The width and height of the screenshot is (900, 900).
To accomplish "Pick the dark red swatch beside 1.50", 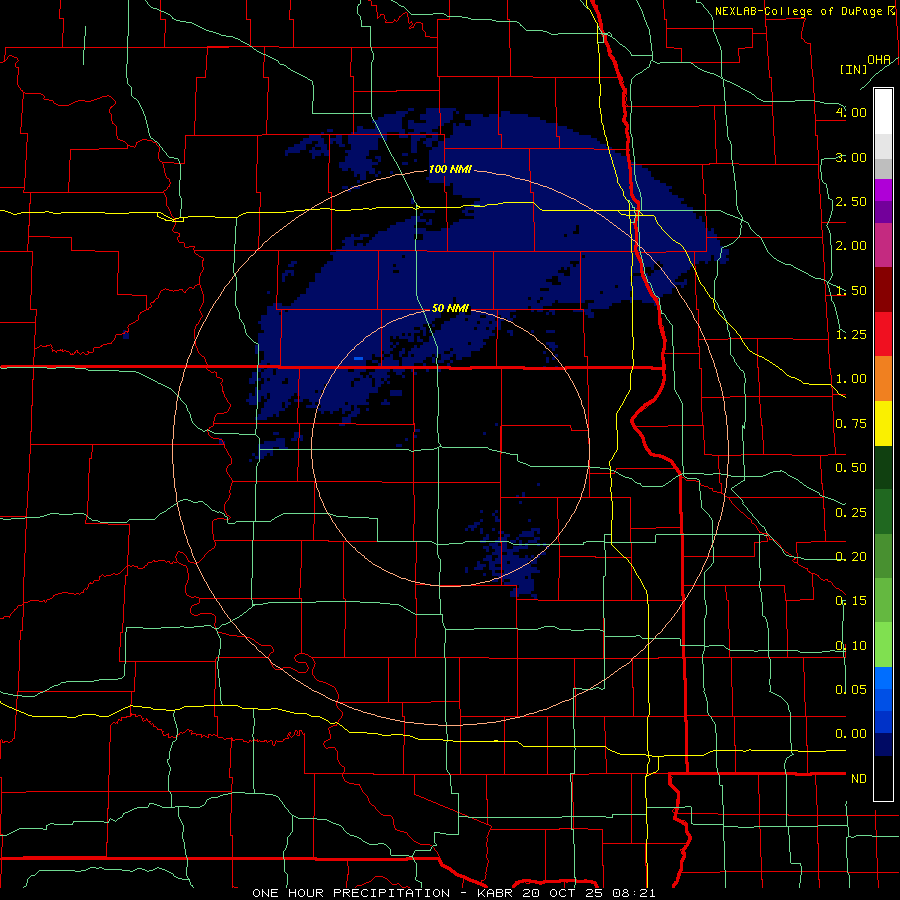I will [x=883, y=290].
